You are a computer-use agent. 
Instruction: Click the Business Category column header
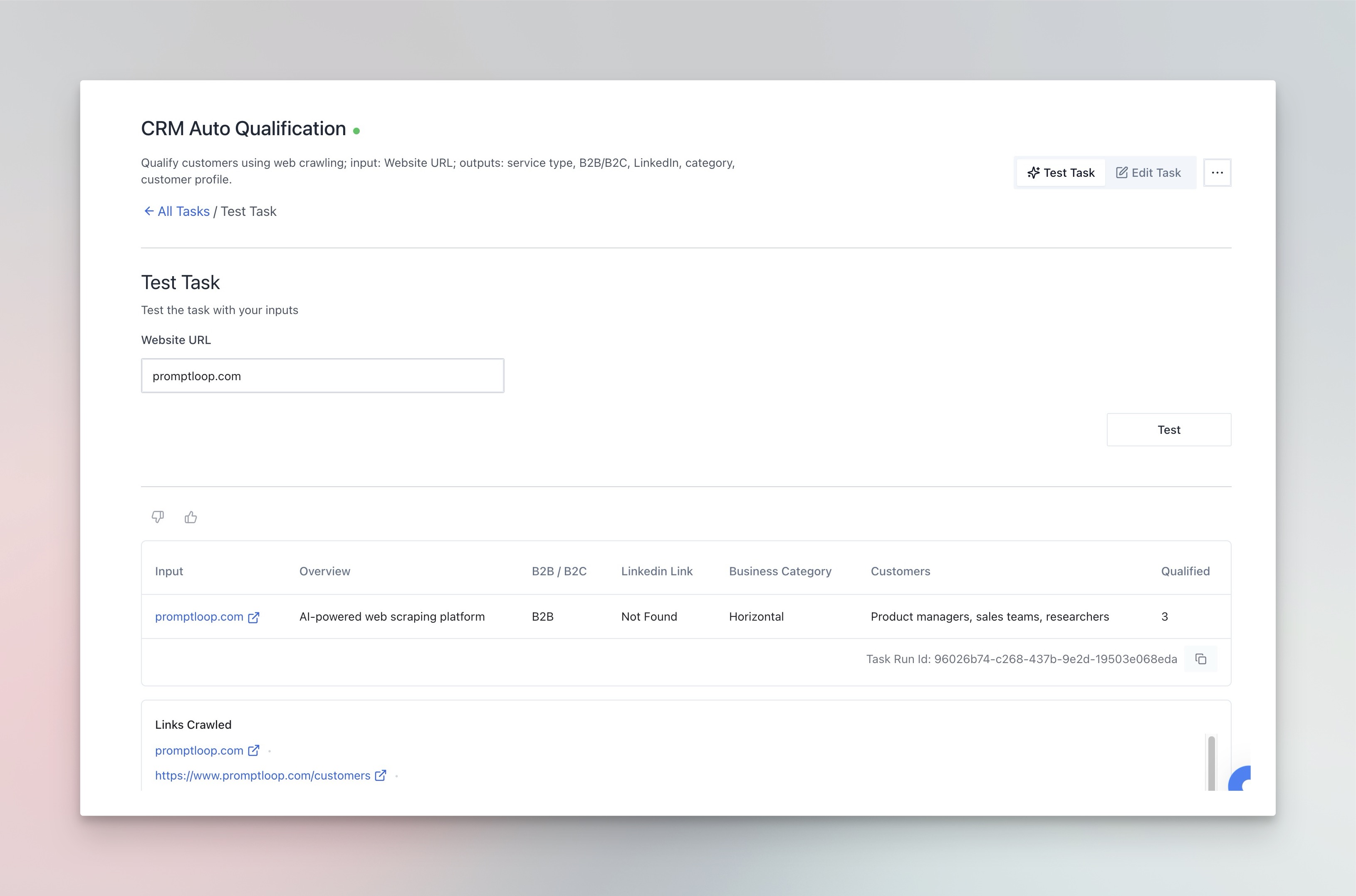(x=780, y=571)
